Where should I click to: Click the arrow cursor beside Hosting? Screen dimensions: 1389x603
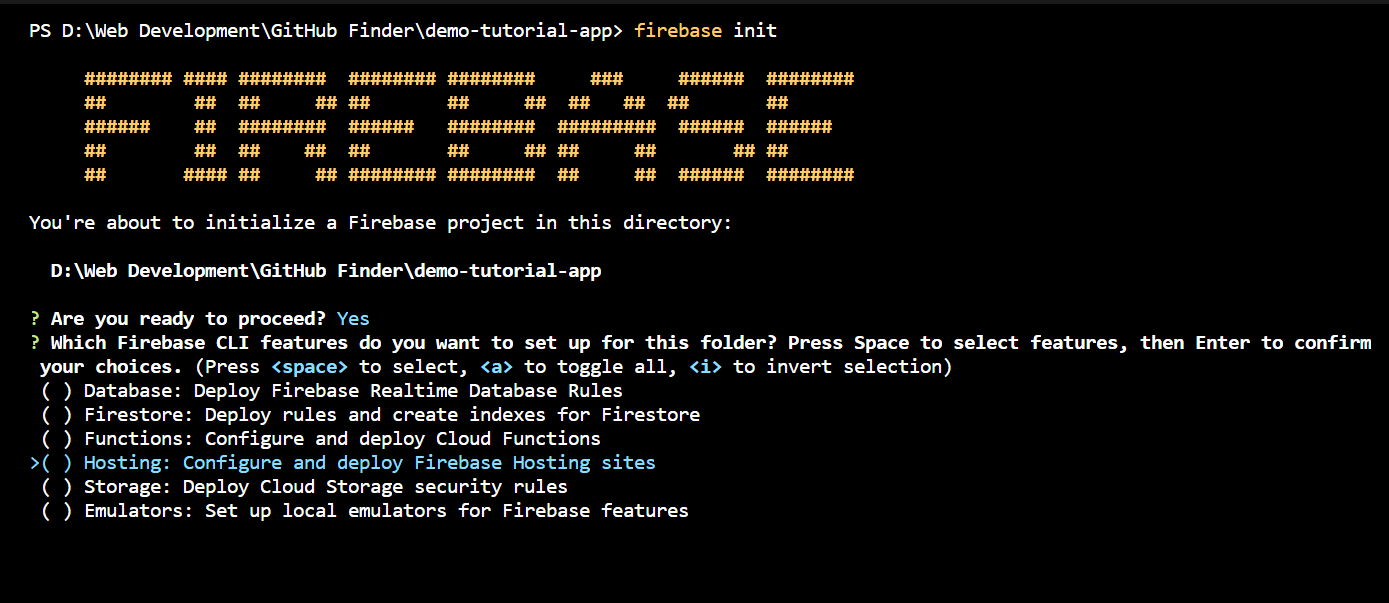click(x=34, y=463)
